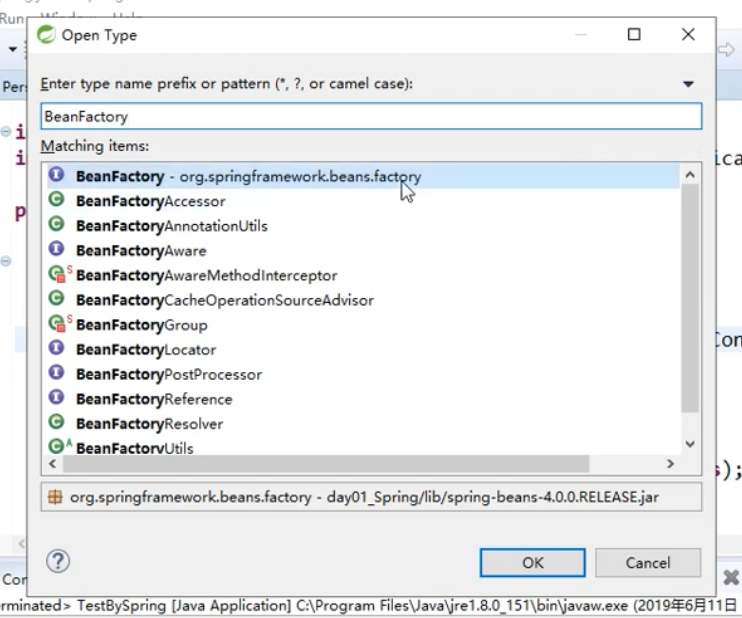742x618 pixels.
Task: Click the vertical scrollbar thumb in matching items
Action: click(690, 298)
